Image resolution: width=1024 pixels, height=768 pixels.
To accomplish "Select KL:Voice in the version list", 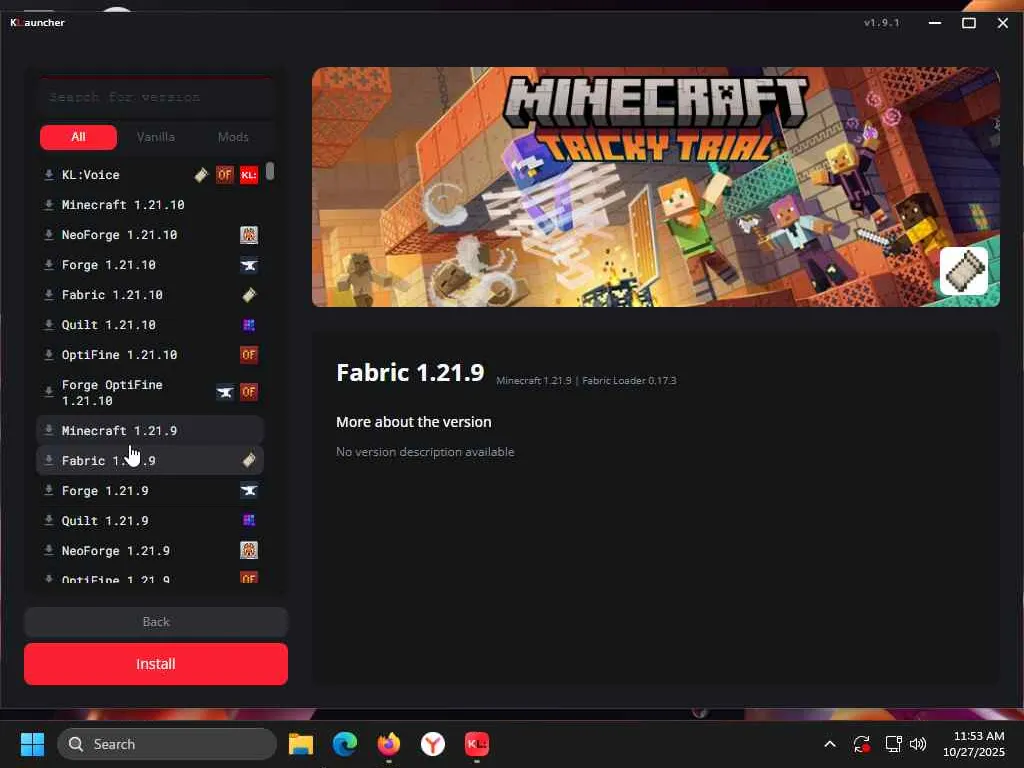I will [x=151, y=174].
